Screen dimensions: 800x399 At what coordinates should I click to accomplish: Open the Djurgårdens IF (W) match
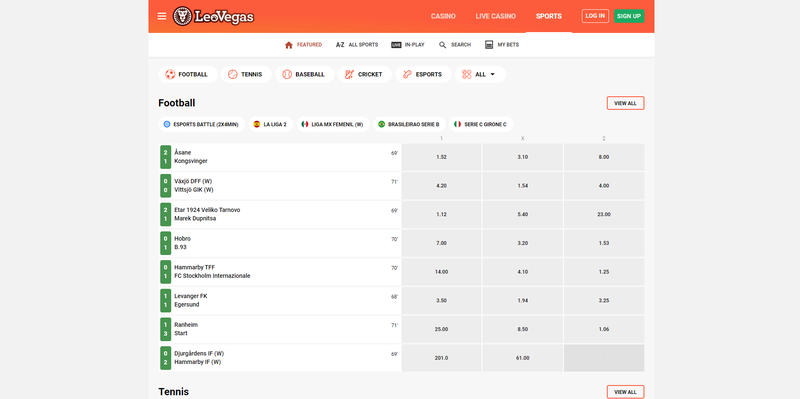click(x=280, y=358)
